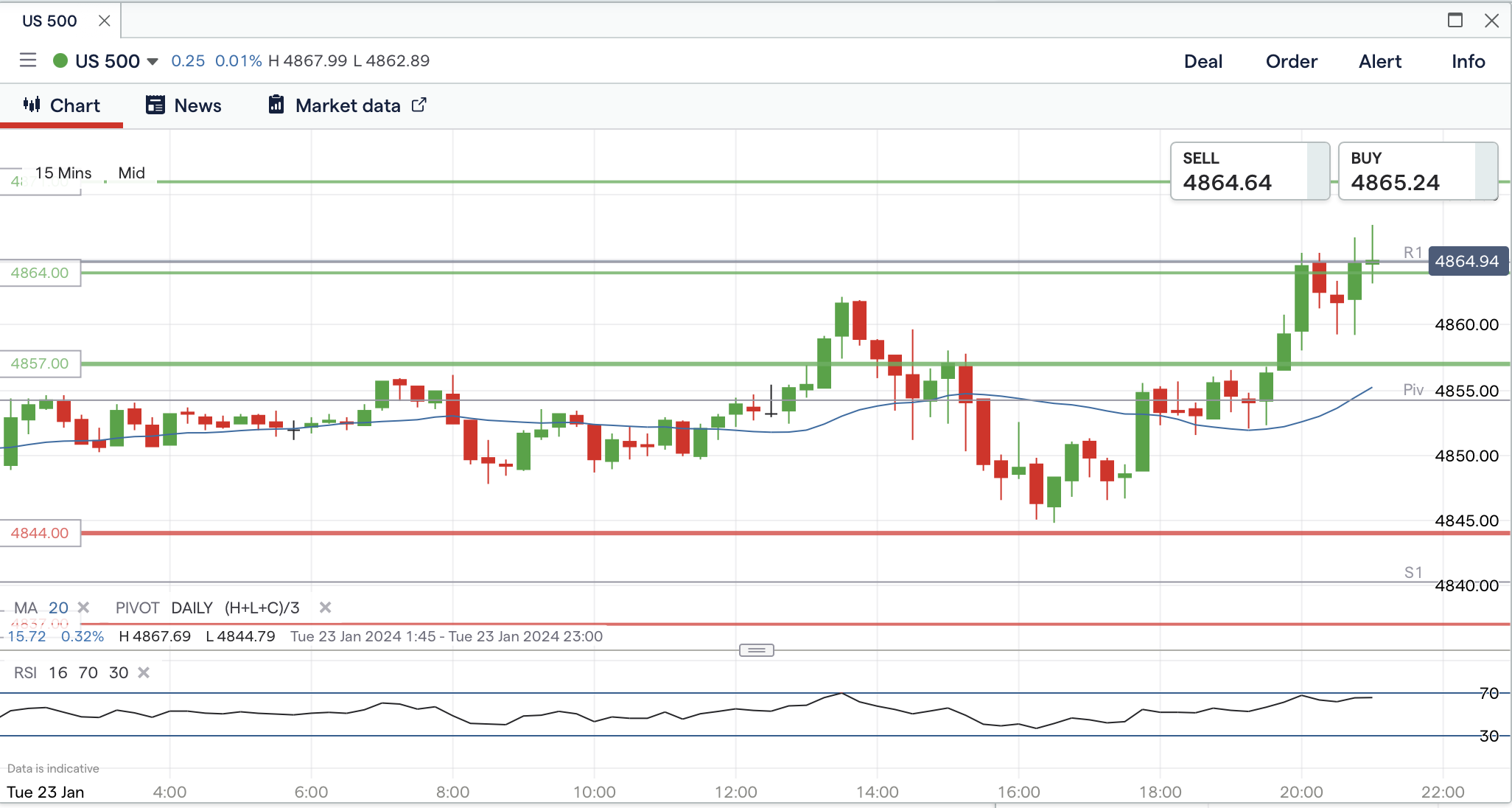Click the 12:00 time axis label

[736, 793]
